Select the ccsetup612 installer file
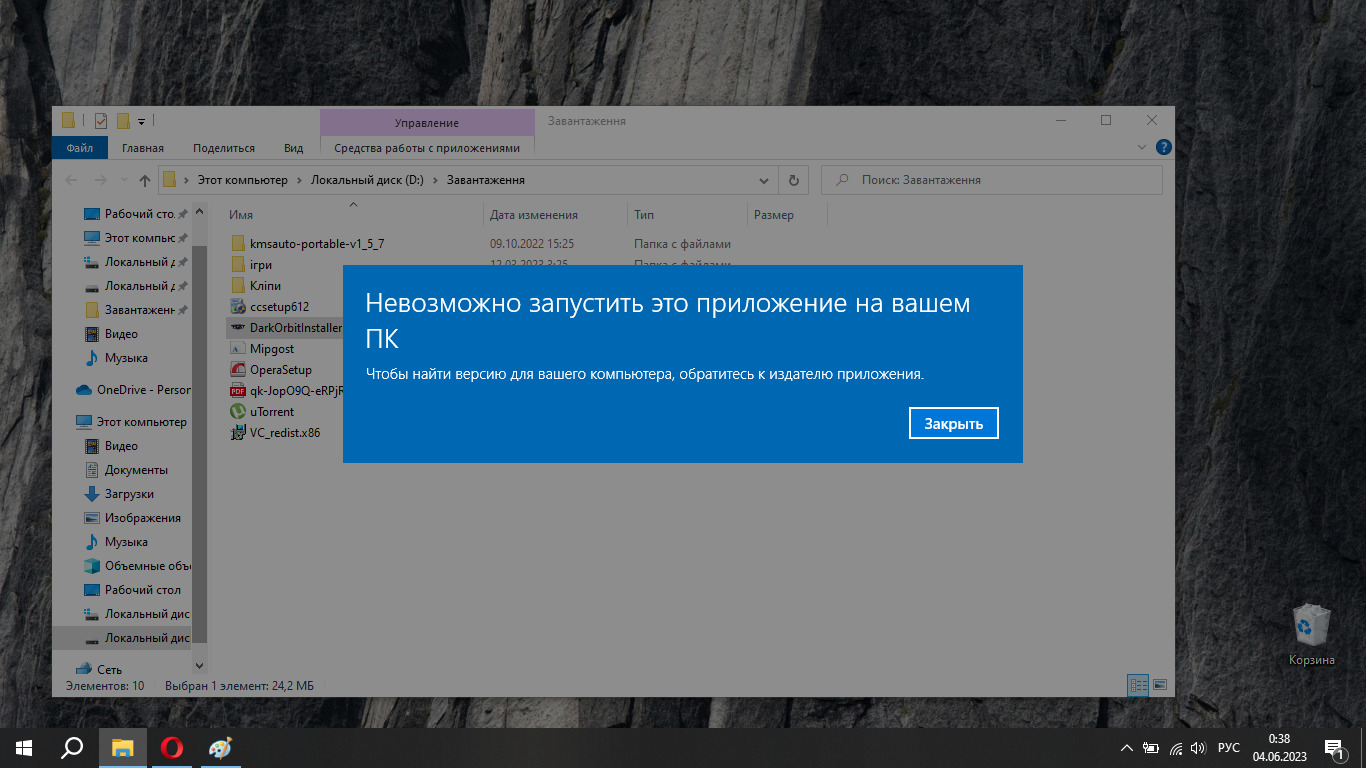Viewport: 1366px width, 768px height. (279, 306)
